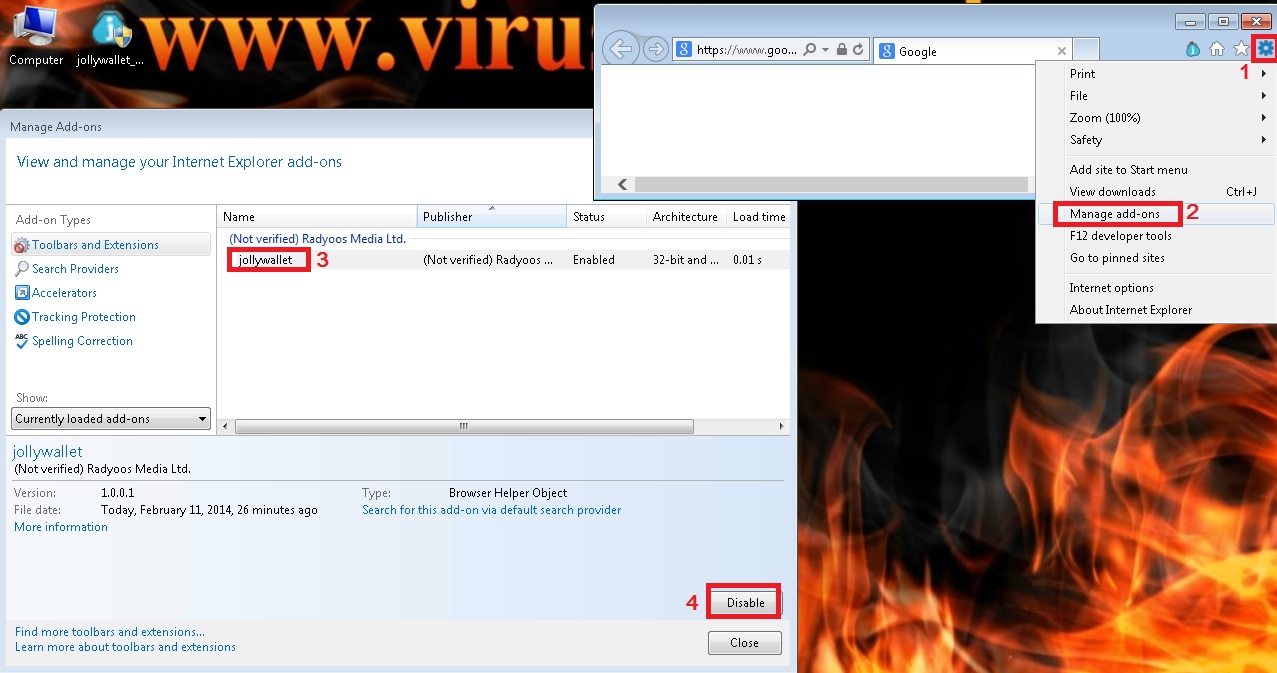
Task: Open F12 developer tools entry
Action: click(1156, 236)
